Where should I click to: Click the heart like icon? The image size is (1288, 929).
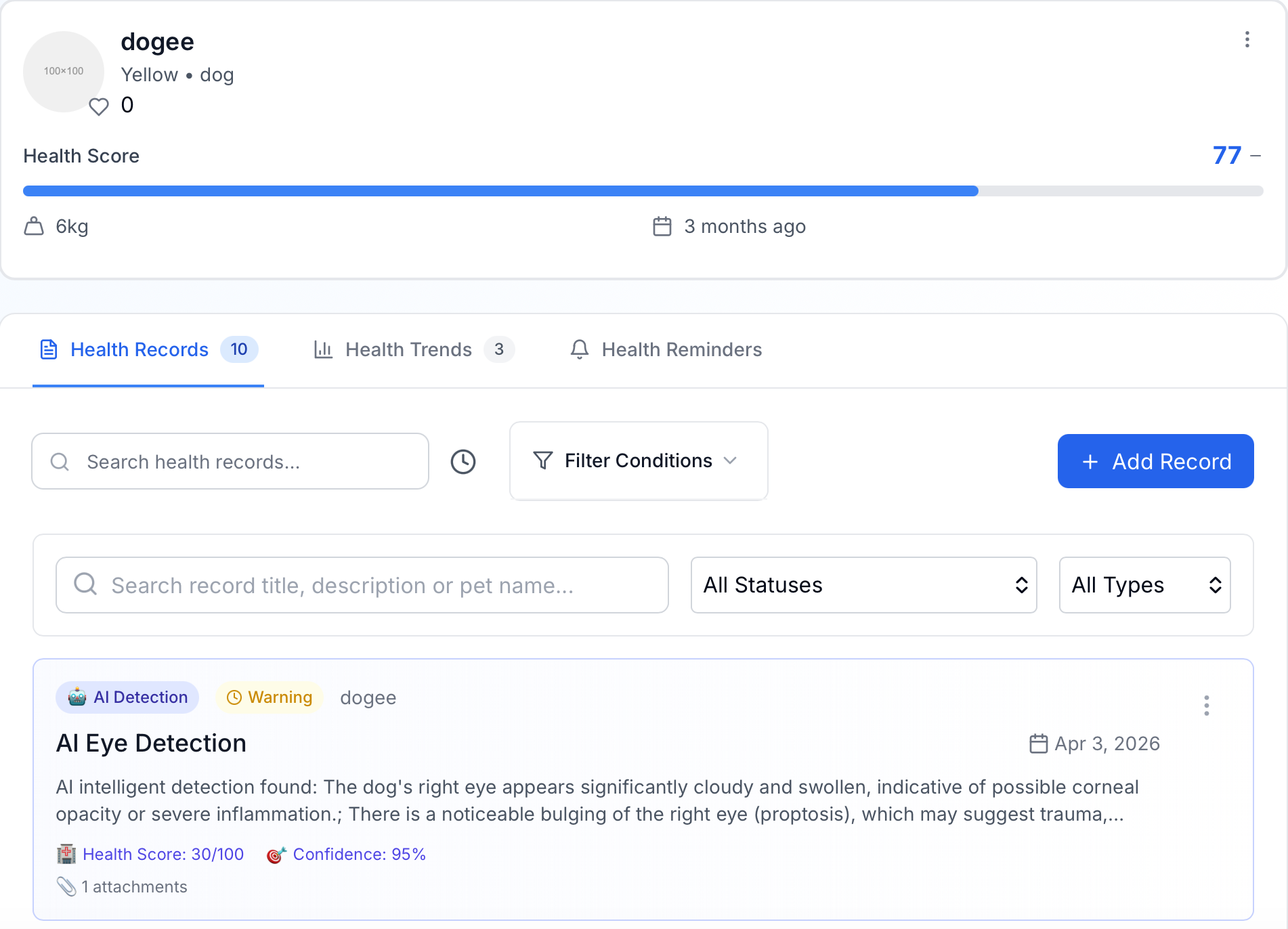(x=99, y=107)
